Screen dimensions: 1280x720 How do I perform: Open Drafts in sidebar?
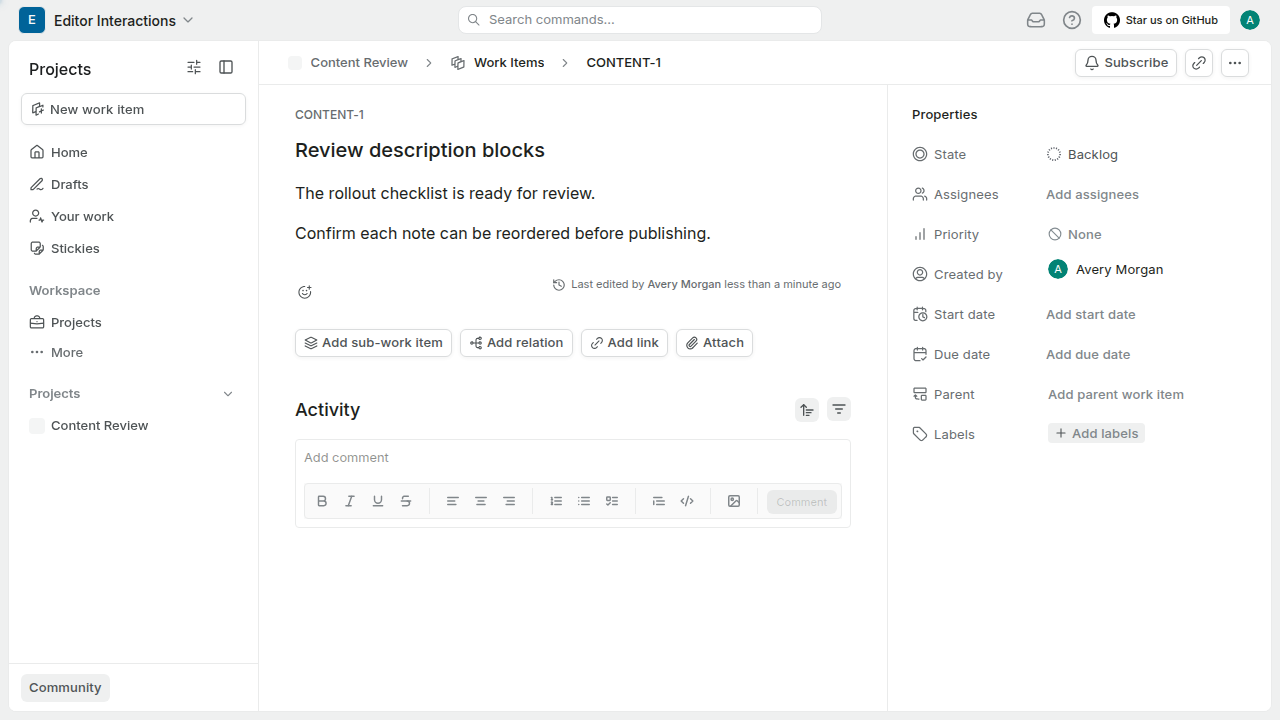tap(133, 185)
